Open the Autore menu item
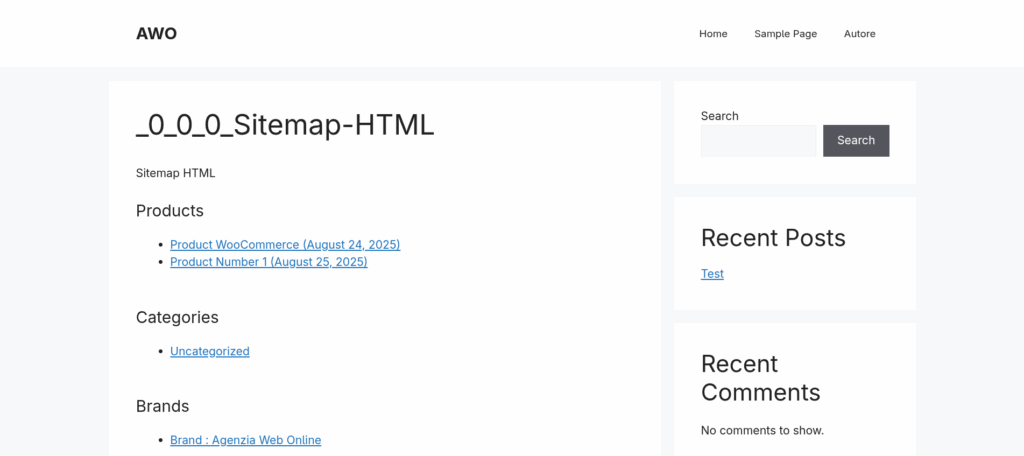Image resolution: width=1024 pixels, height=456 pixels. click(x=859, y=33)
